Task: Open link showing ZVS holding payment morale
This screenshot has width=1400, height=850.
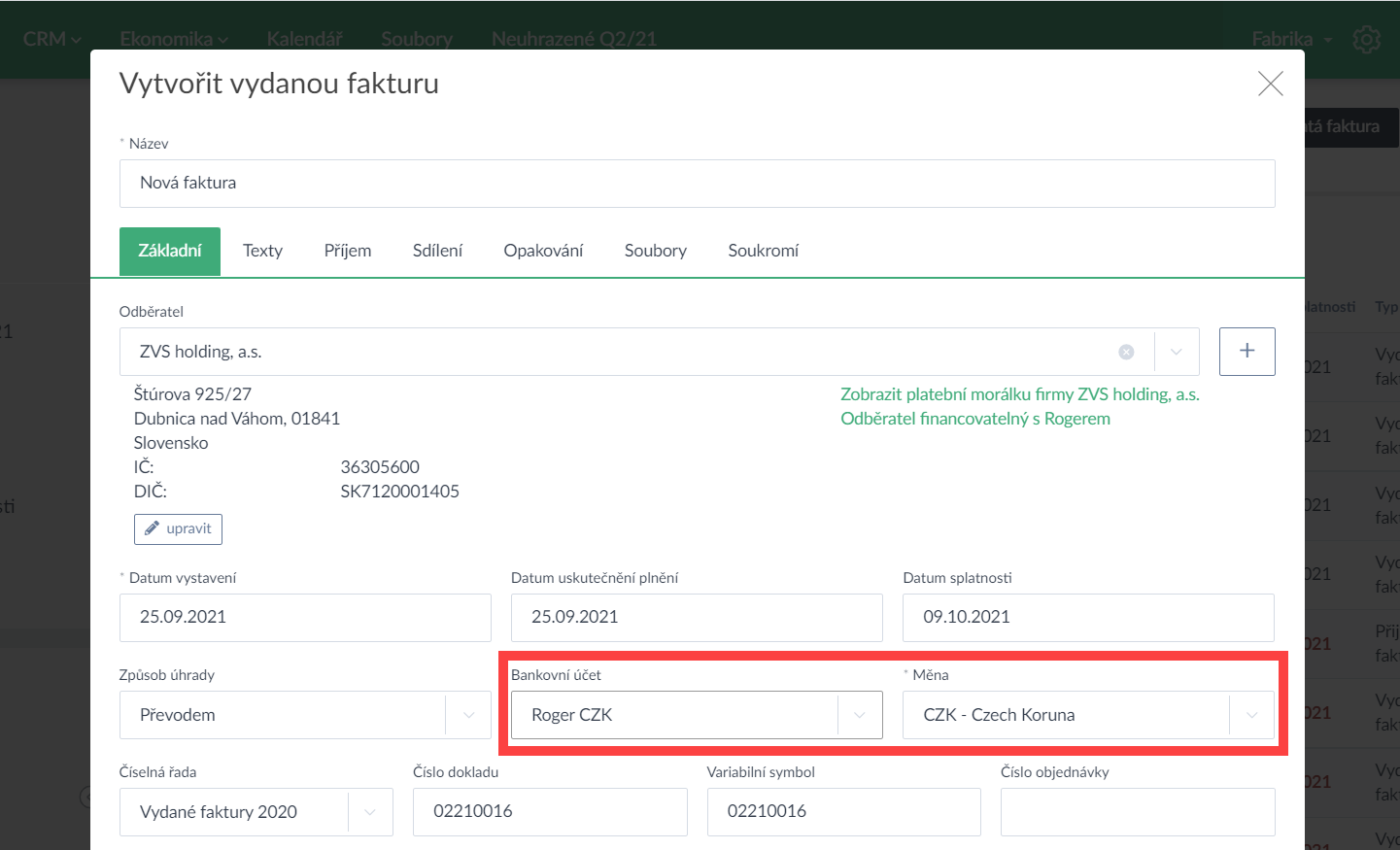Action: point(1019,394)
